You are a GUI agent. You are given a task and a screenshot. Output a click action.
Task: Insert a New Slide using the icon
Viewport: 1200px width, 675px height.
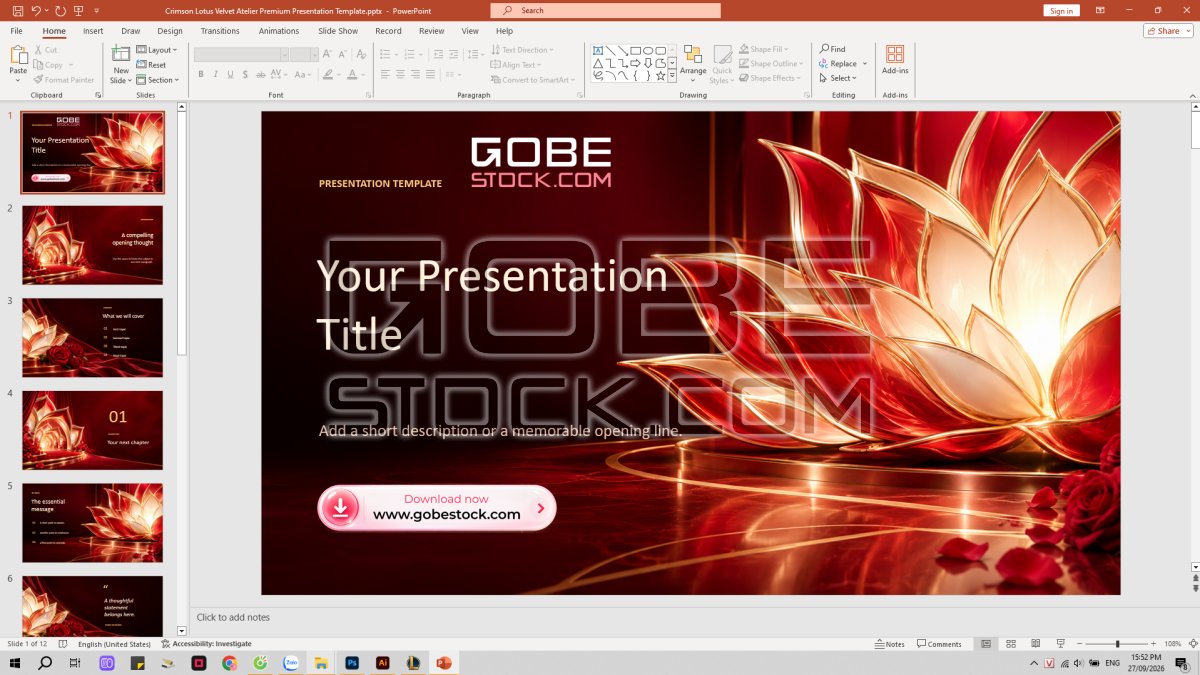click(x=121, y=54)
